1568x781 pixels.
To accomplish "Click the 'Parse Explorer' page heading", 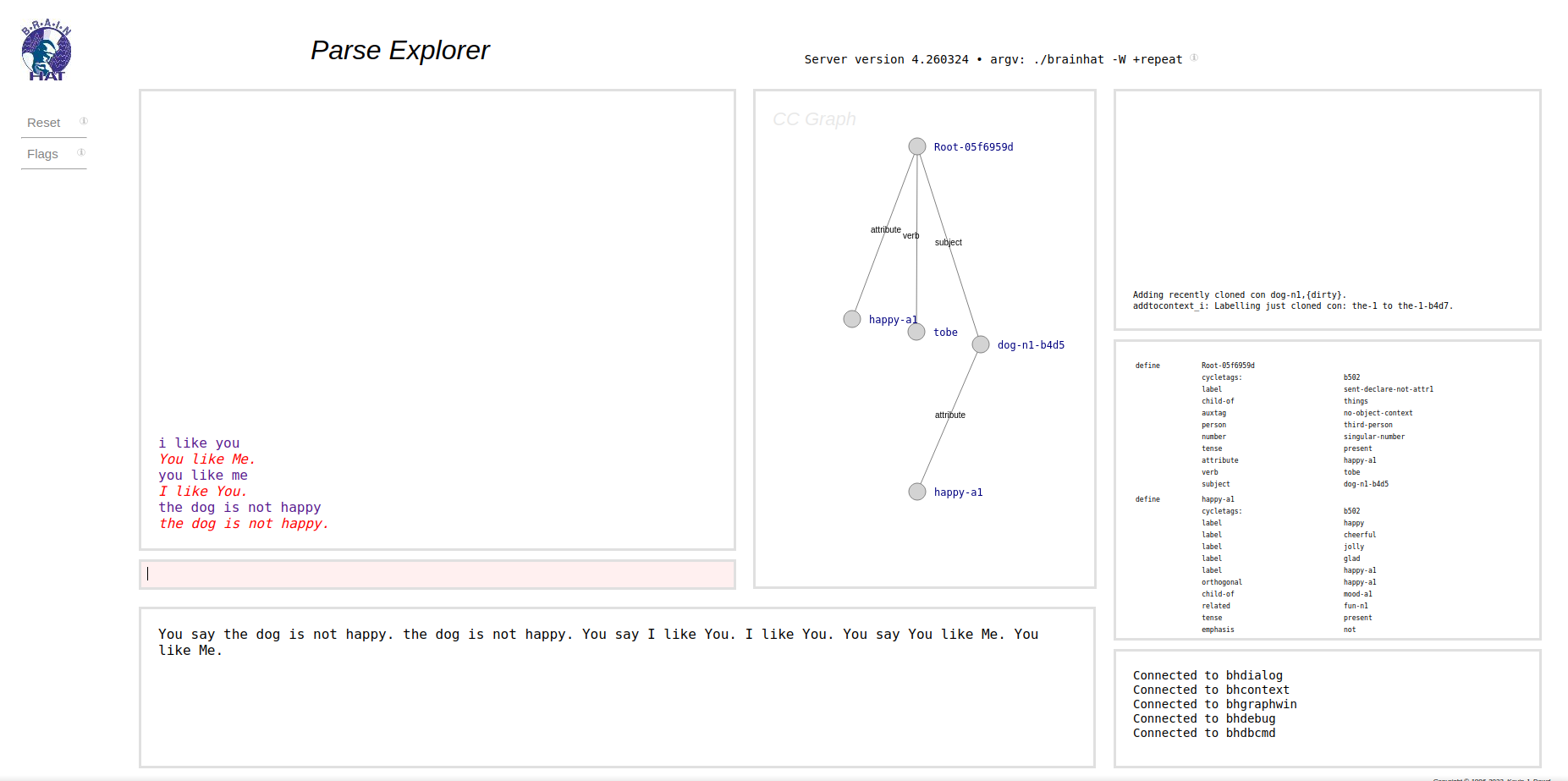I will [399, 51].
